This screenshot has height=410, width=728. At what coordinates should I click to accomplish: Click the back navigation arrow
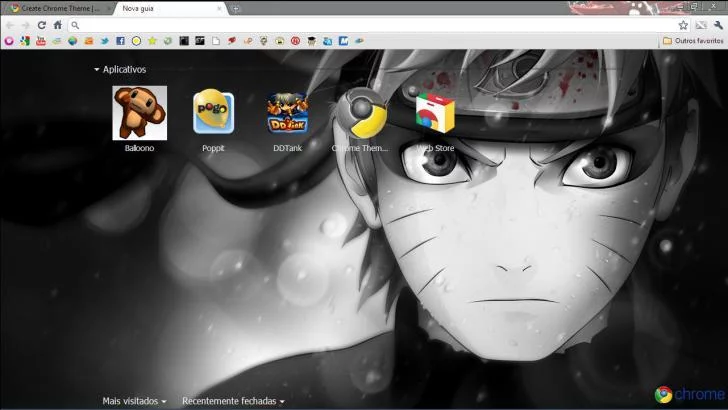point(10,25)
